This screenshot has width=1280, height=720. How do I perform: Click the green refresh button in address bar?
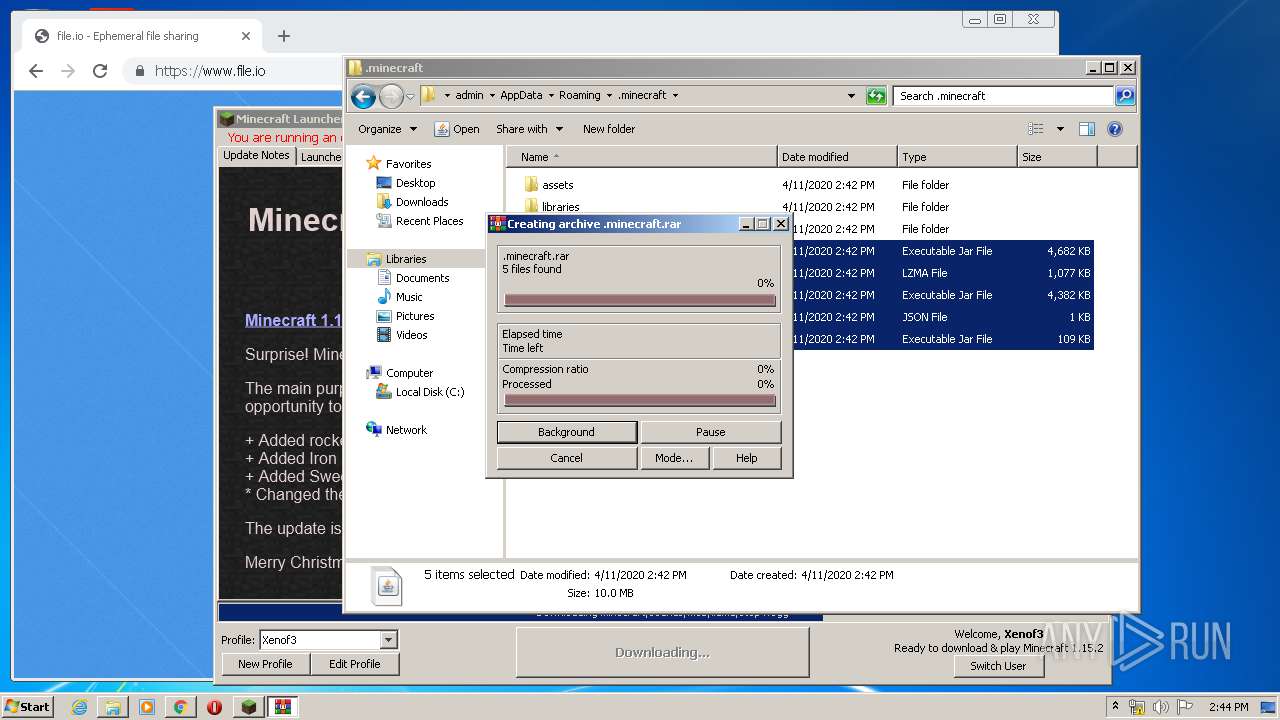pyautogui.click(x=876, y=96)
